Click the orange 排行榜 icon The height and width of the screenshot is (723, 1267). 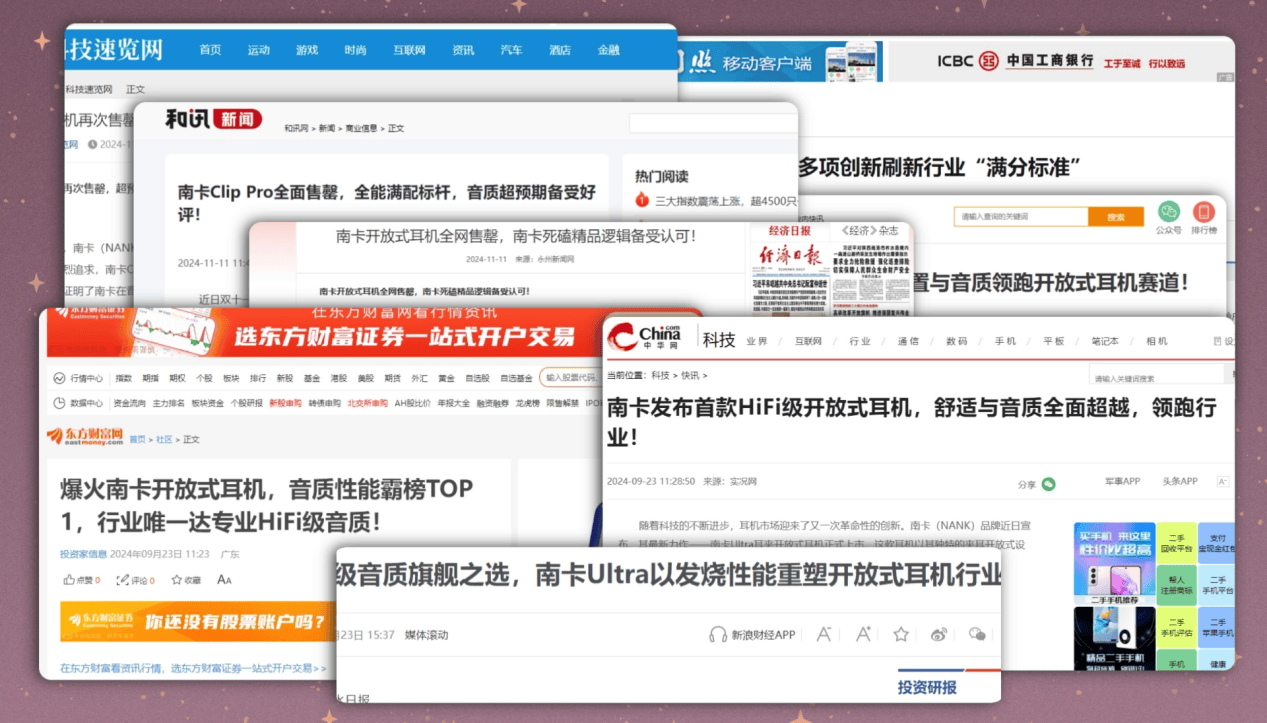(1204, 212)
